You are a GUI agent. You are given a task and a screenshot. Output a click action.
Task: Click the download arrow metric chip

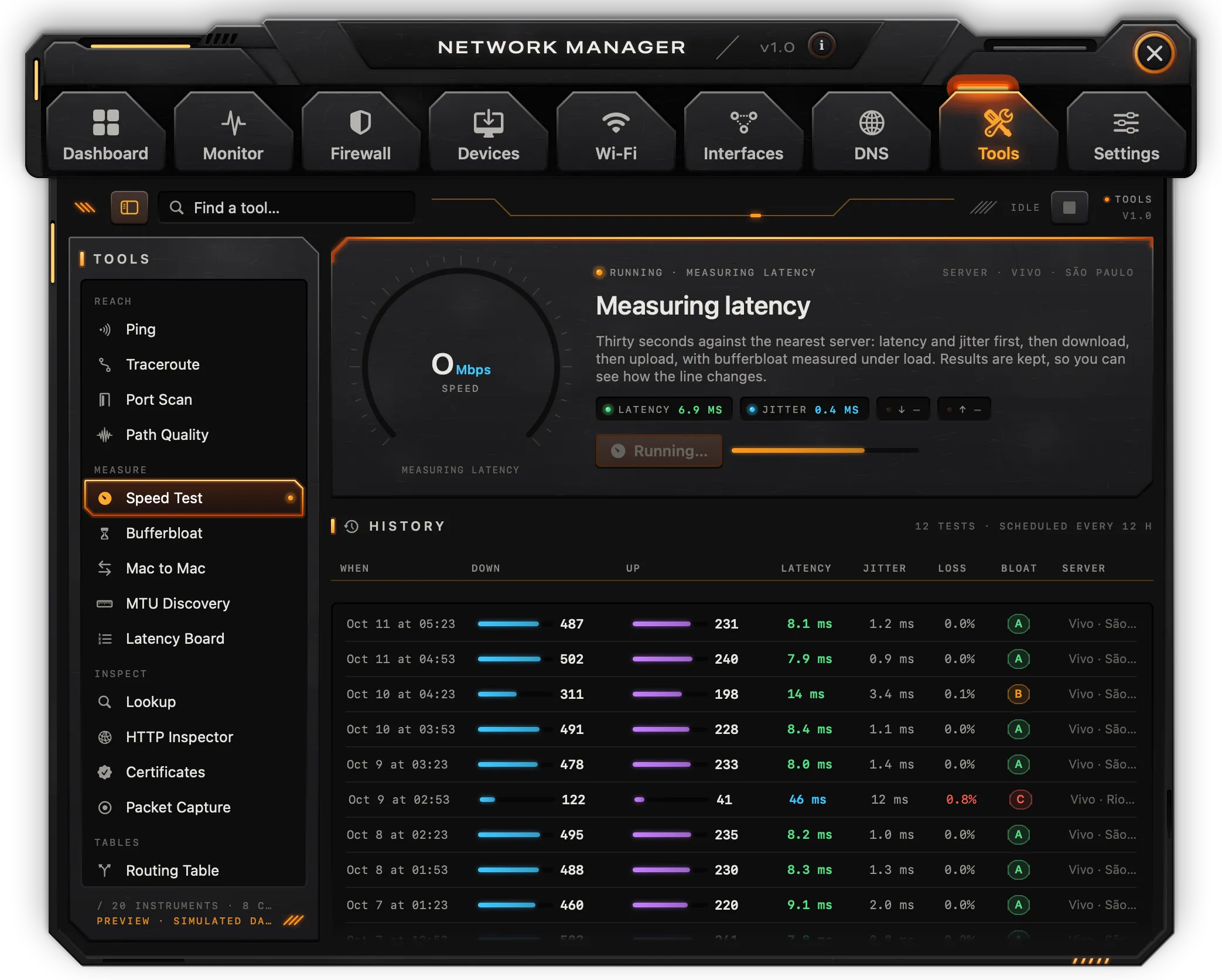pos(903,409)
